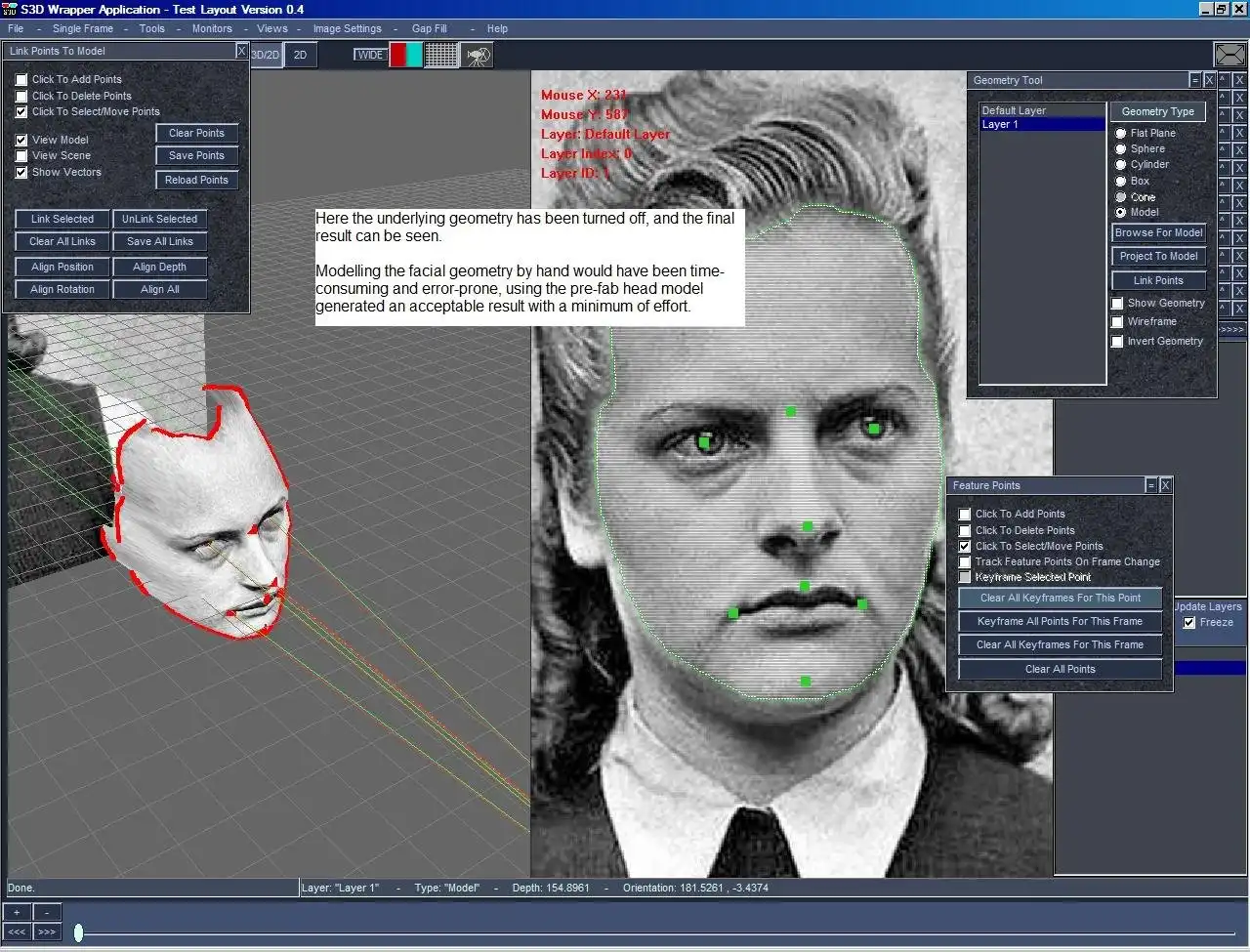
Task: Step backward with the <<< button
Action: [x=17, y=931]
